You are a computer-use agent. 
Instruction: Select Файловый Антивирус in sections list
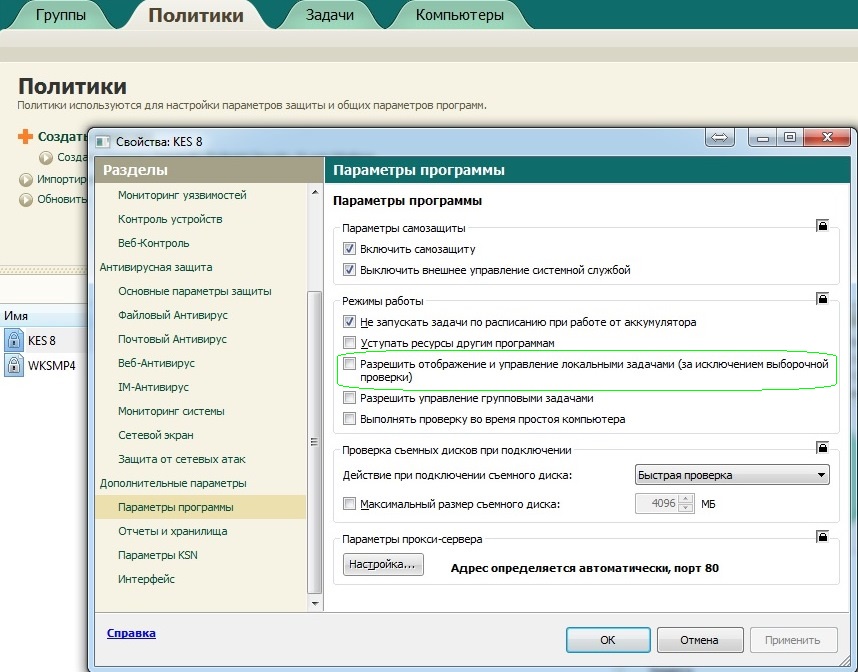[x=173, y=315]
